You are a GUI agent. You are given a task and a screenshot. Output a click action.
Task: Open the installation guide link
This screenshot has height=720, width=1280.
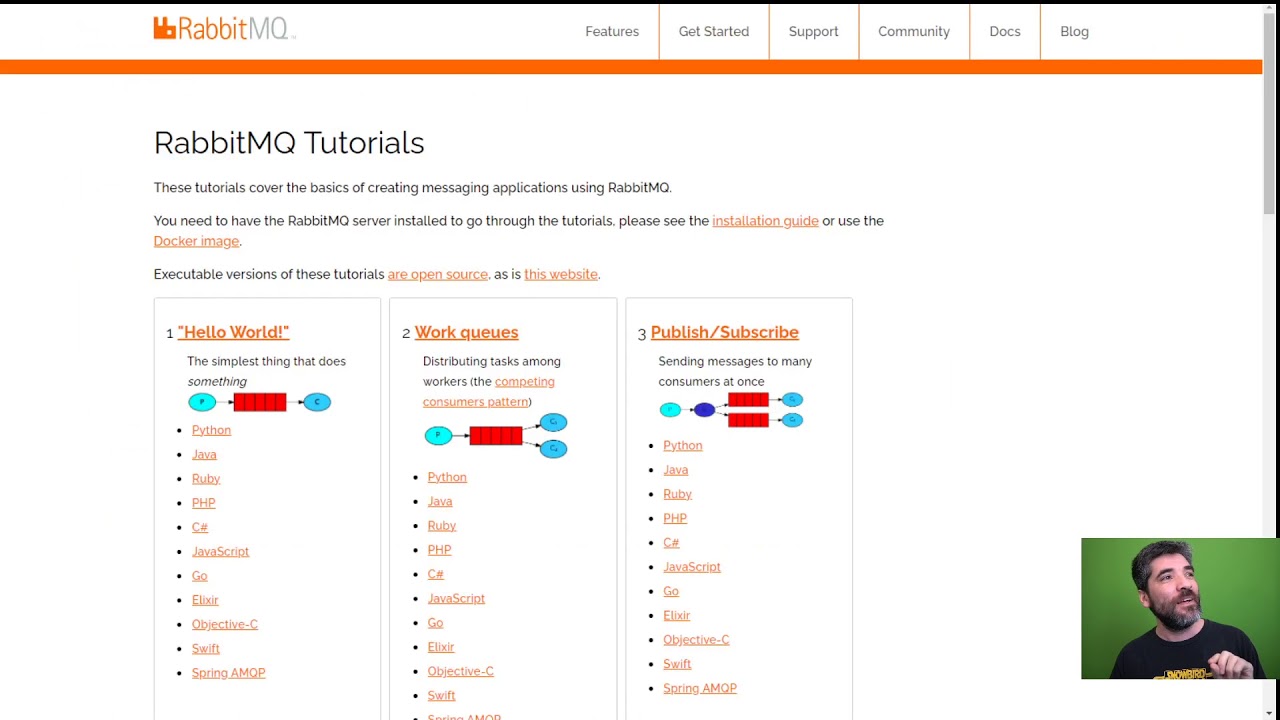[x=765, y=221]
